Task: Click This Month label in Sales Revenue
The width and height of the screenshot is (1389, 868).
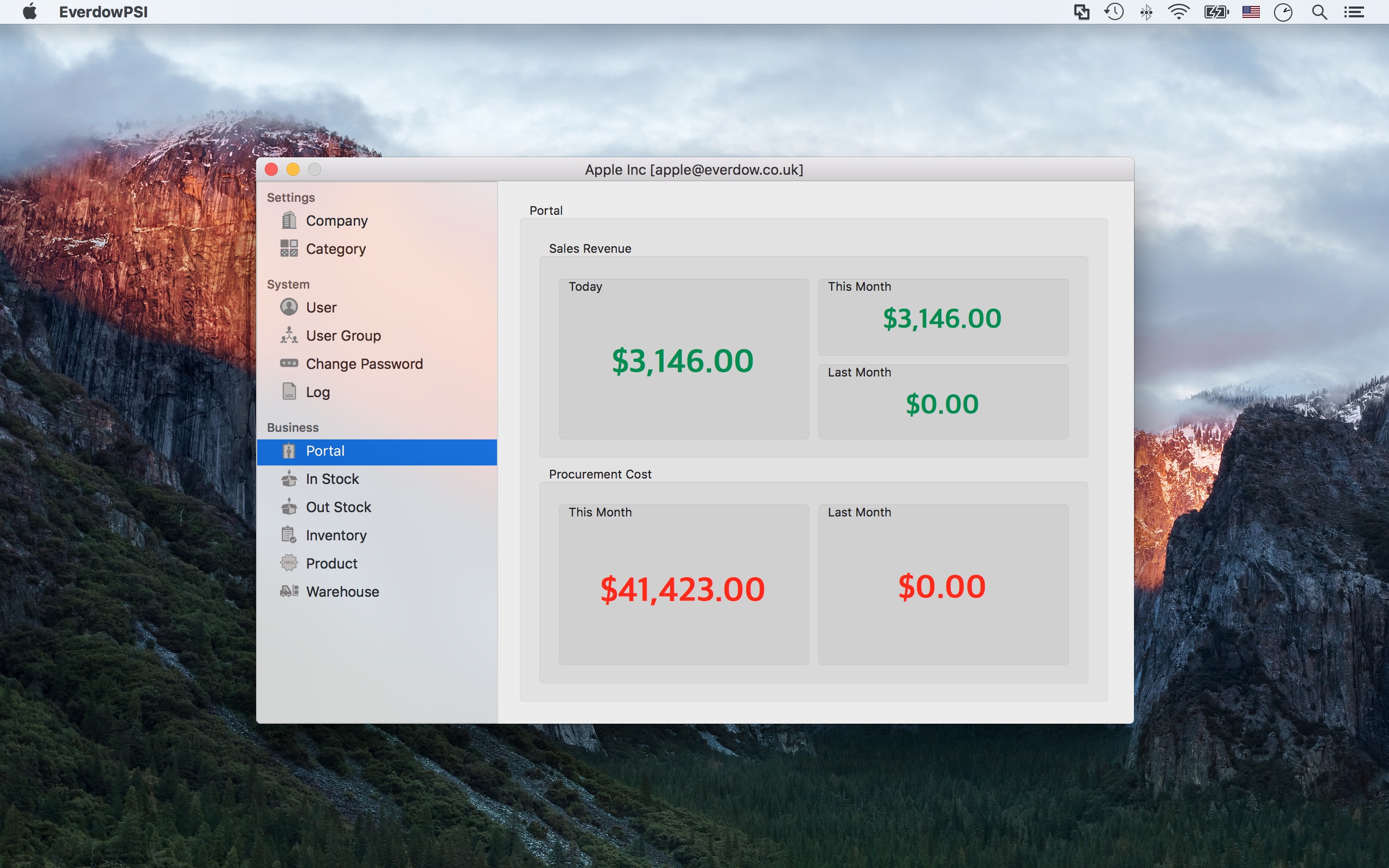Action: tap(859, 286)
